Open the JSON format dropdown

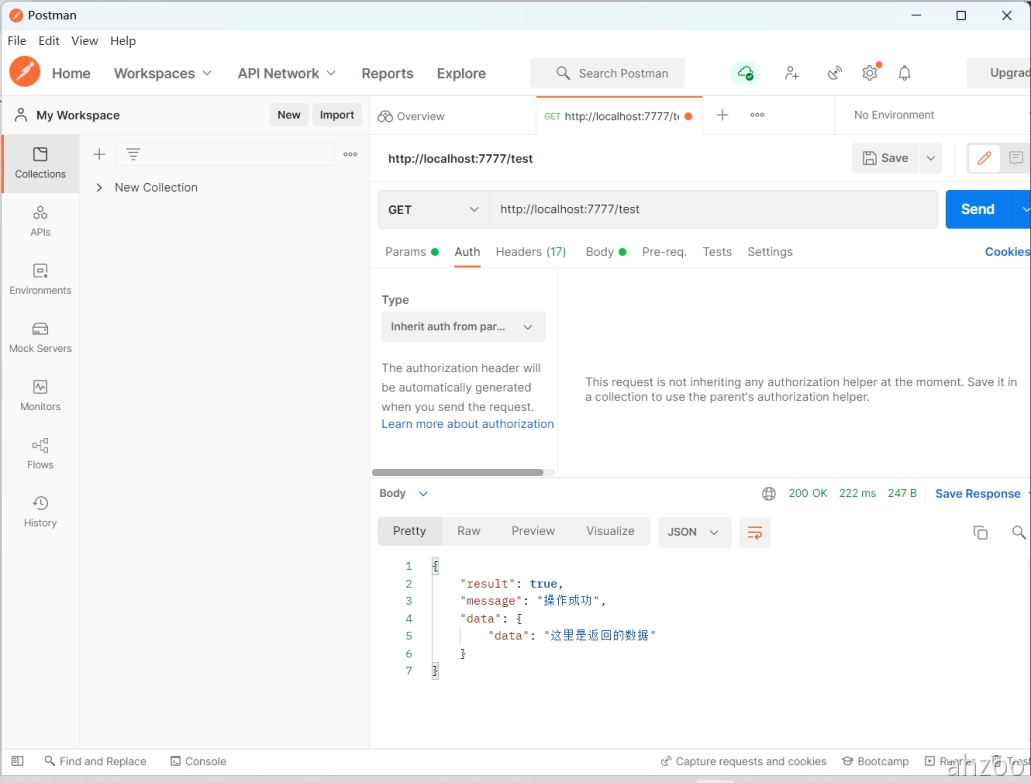click(694, 532)
